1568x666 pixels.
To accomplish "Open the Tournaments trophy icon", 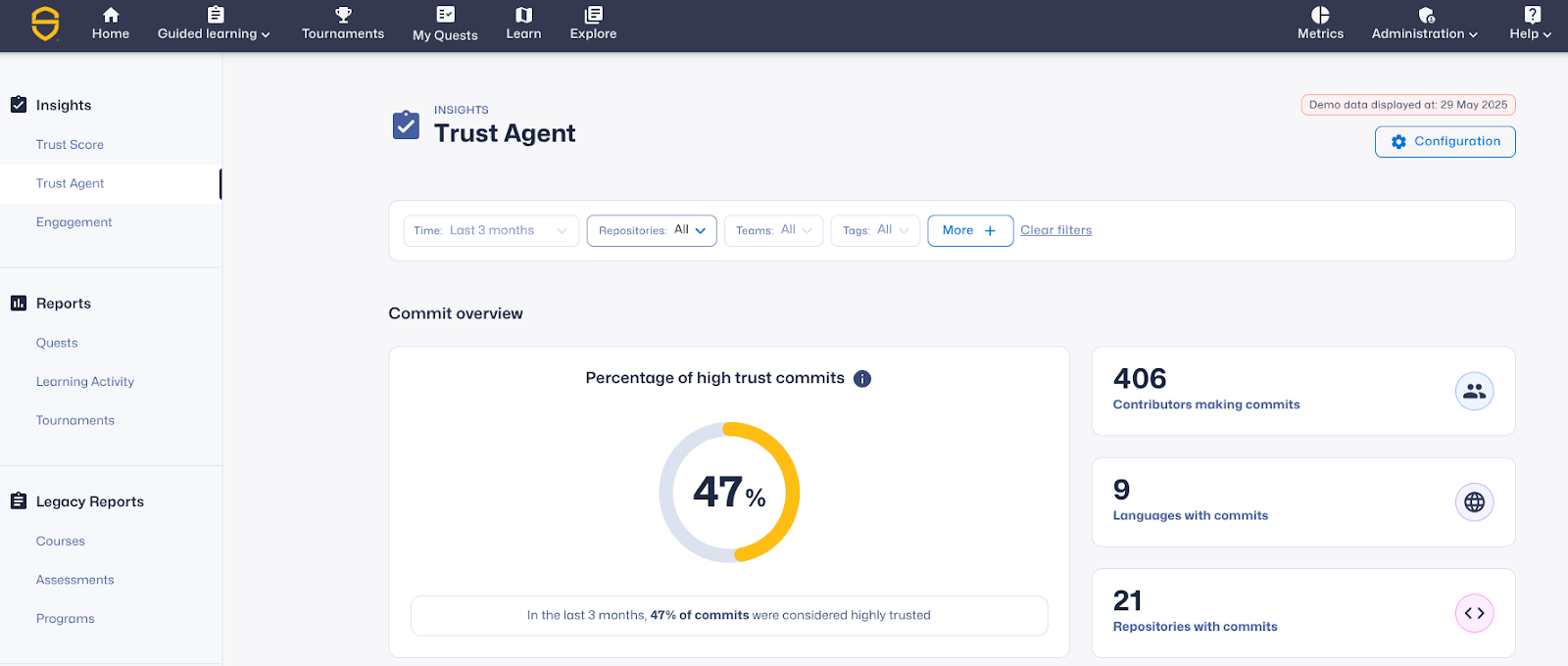I will [343, 15].
